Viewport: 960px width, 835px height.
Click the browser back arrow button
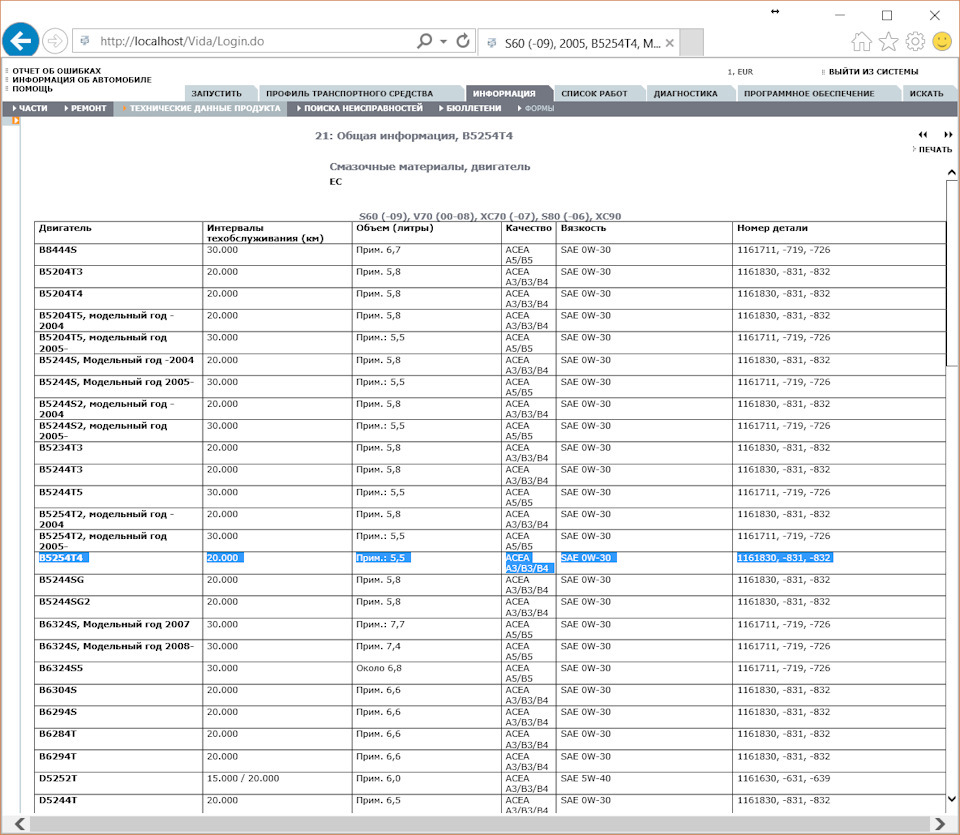(21, 41)
